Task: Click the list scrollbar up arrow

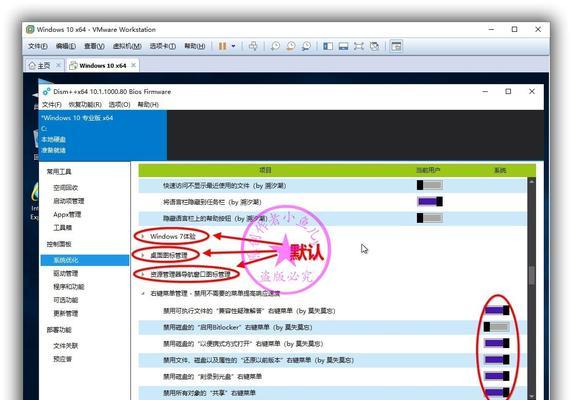Action: pos(532,181)
